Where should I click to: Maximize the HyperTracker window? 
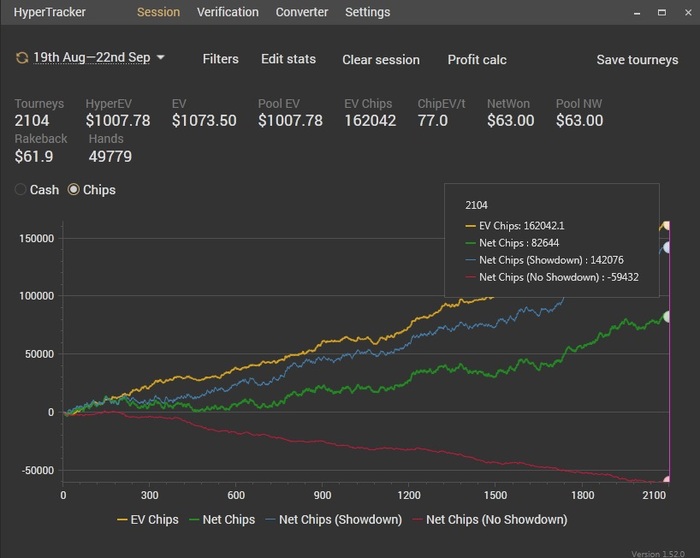coord(662,12)
